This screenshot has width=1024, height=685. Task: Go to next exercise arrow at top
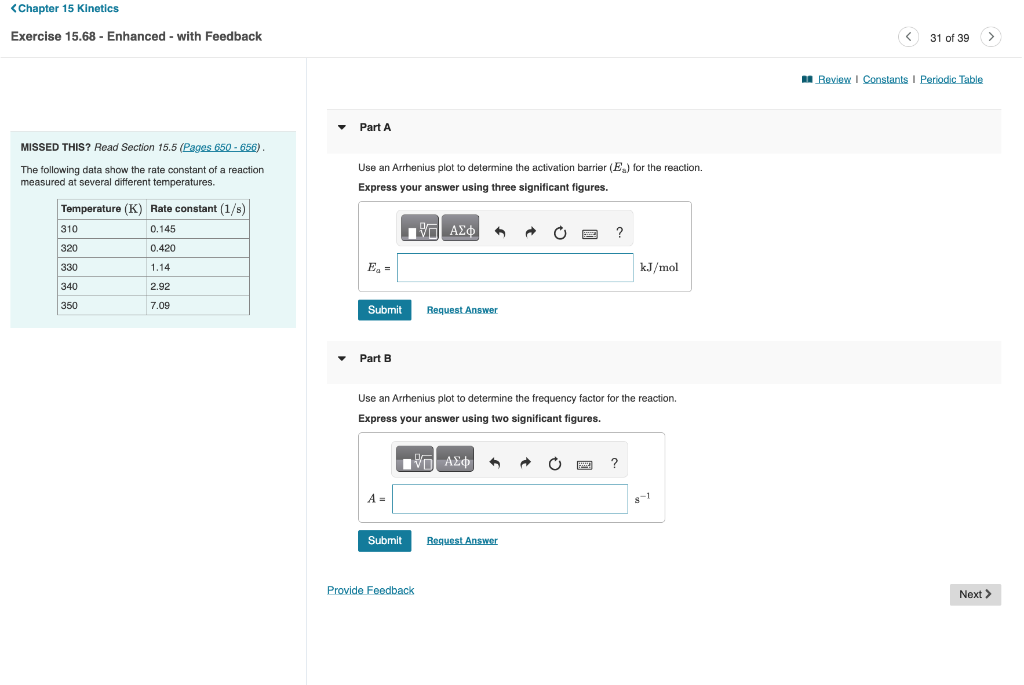click(991, 37)
